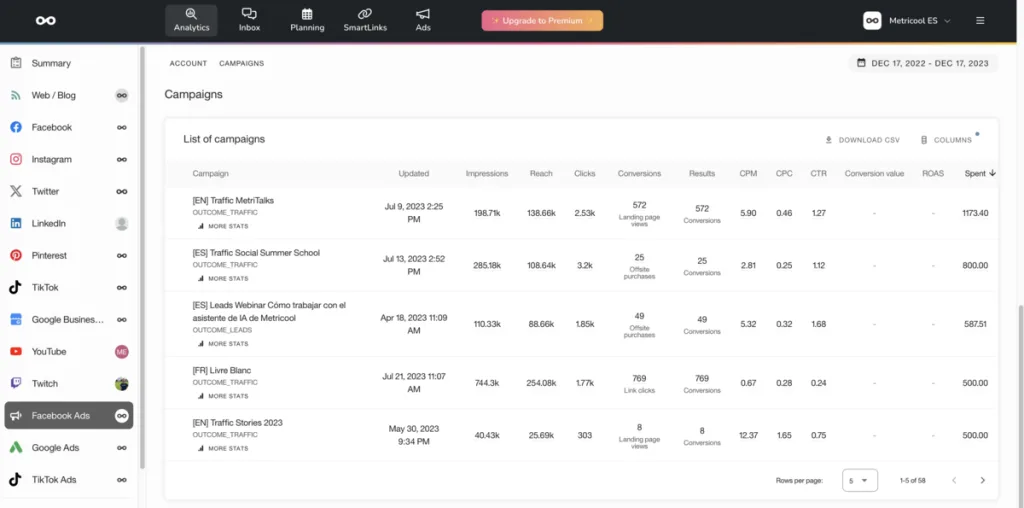Screen dimensions: 1024x508
Task: Click the page scrollbar on the right edge
Action: click(1020, 405)
